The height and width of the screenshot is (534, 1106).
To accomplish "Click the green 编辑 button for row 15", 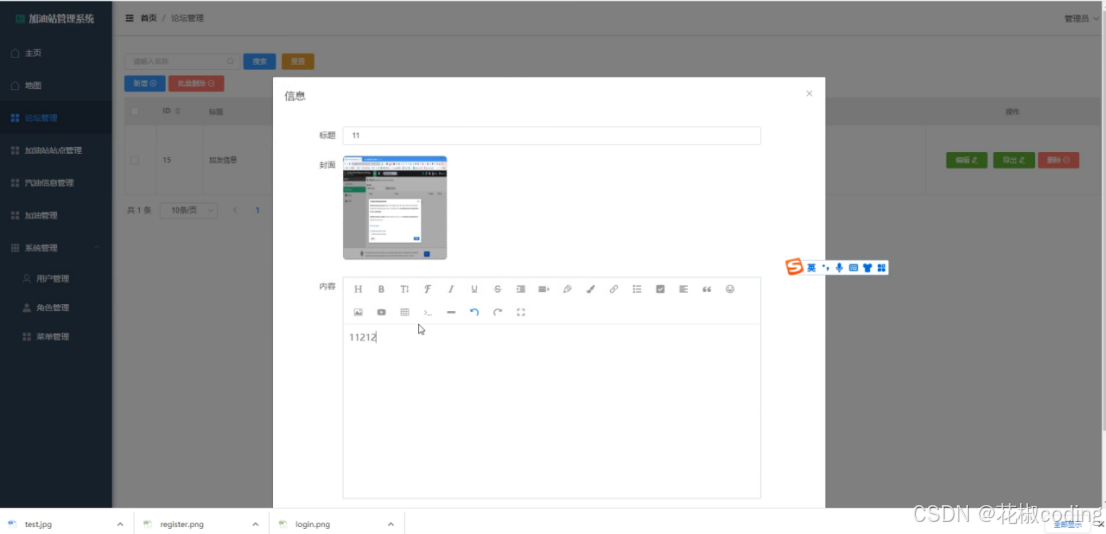I will click(x=966, y=160).
